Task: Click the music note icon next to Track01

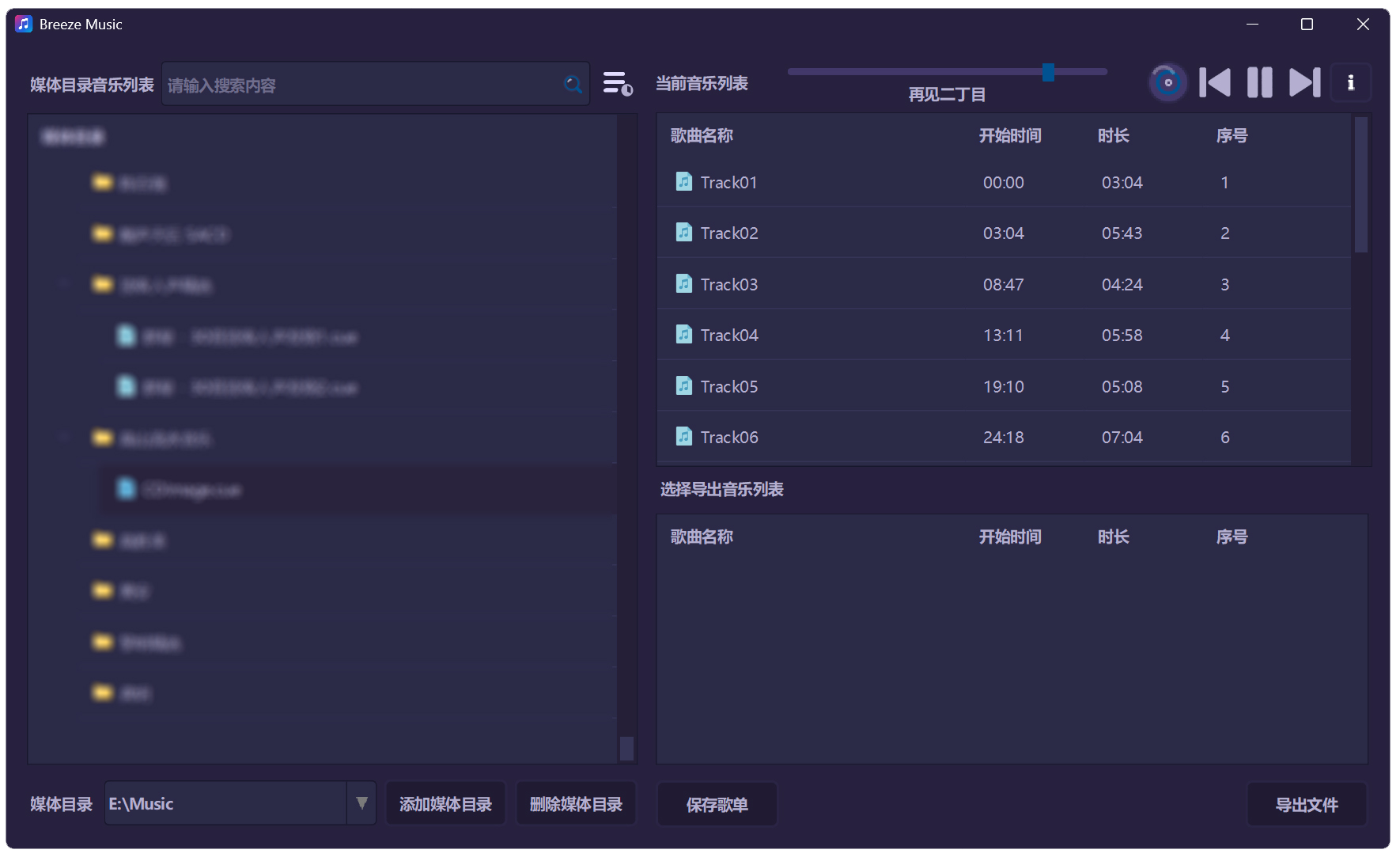Action: click(x=683, y=181)
